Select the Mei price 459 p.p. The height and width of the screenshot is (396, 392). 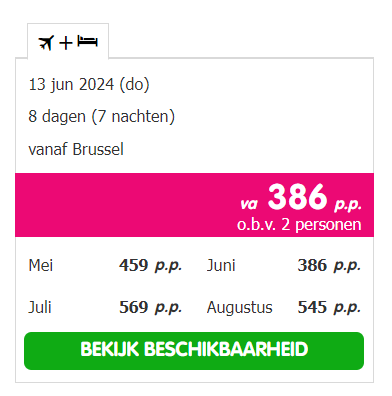tap(150, 266)
